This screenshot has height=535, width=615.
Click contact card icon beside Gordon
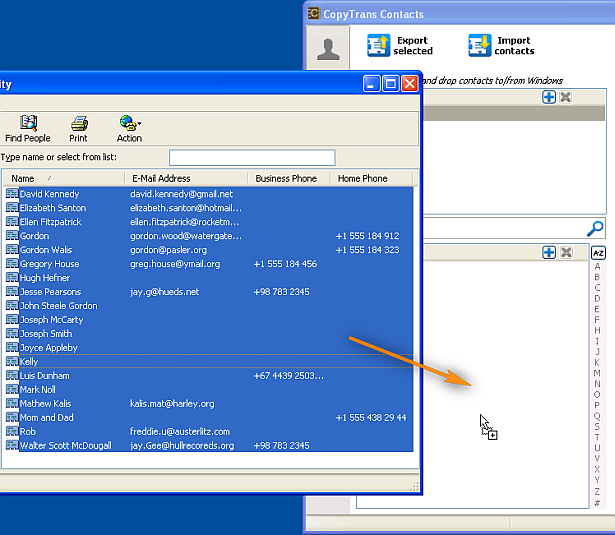click(12, 236)
